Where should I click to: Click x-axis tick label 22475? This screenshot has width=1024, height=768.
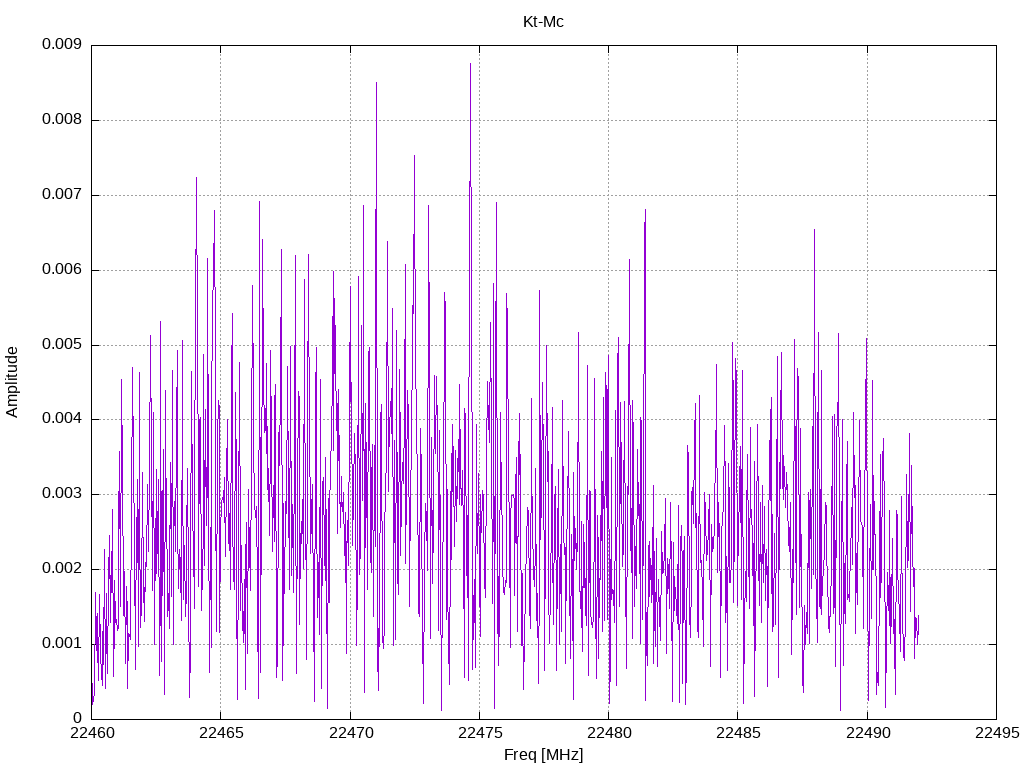480,733
